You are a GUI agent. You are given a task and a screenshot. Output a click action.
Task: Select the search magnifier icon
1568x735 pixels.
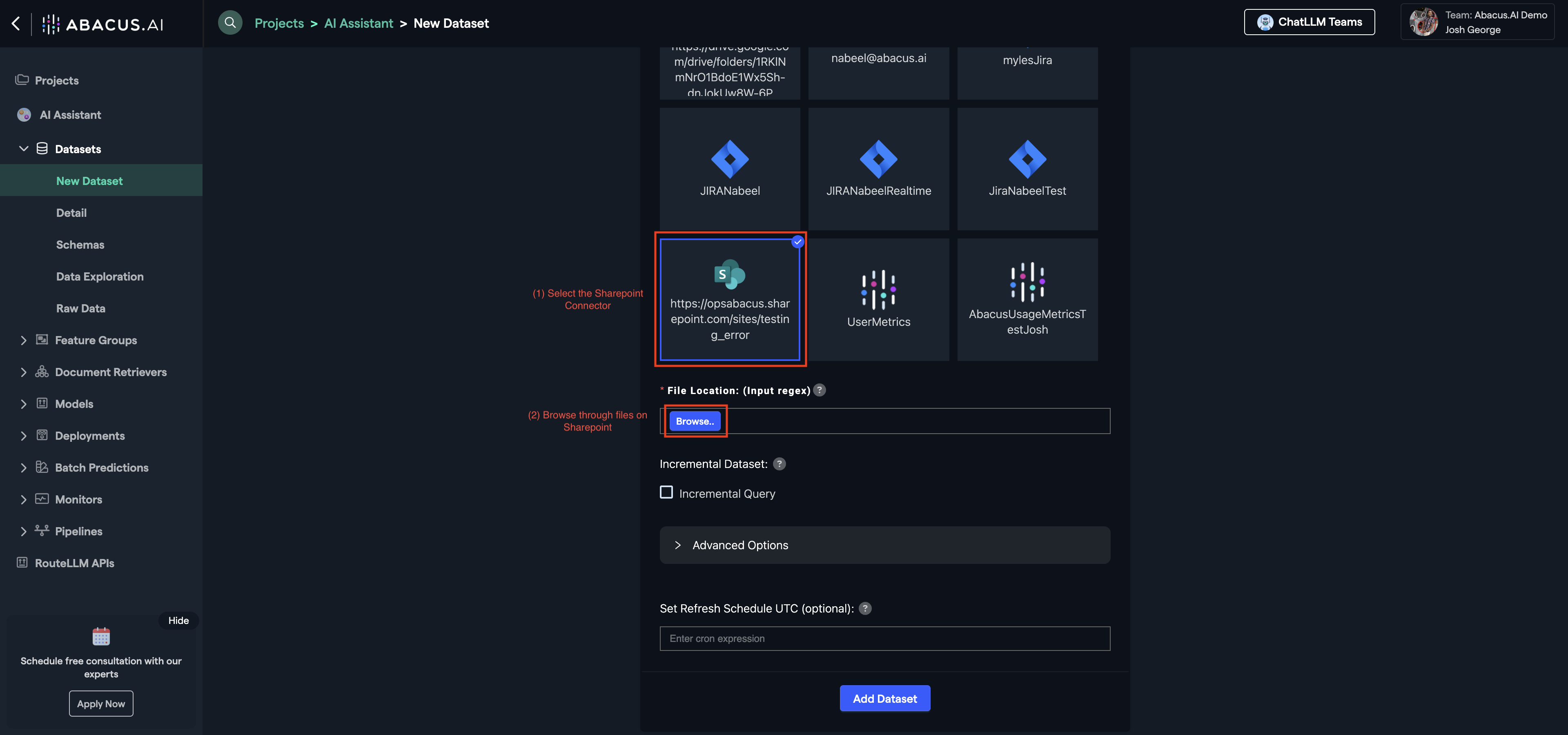230,22
